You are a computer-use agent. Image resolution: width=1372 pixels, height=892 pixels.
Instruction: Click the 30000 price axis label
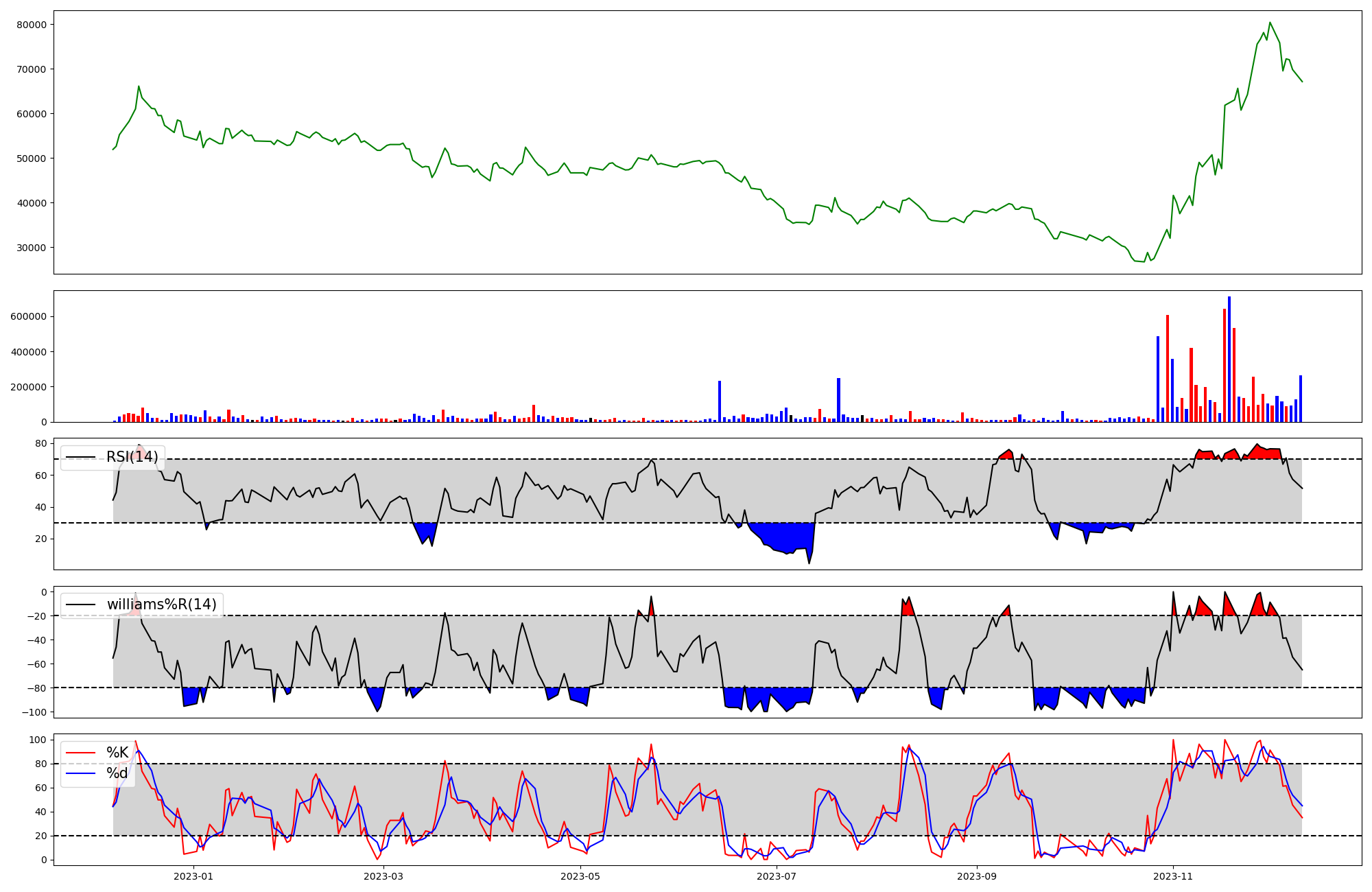pos(30,248)
